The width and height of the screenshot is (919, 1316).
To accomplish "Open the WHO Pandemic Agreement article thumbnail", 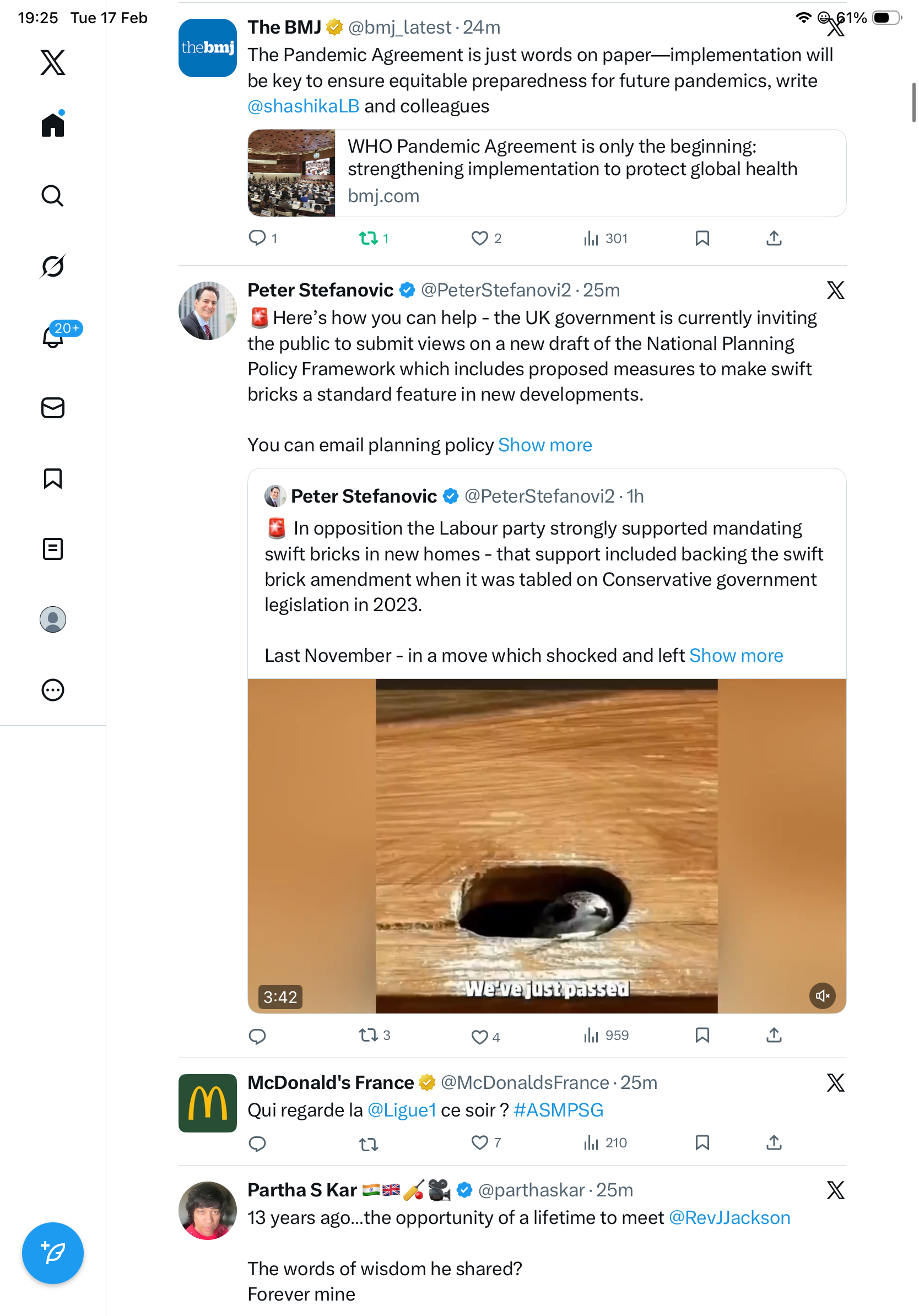I will [x=291, y=173].
